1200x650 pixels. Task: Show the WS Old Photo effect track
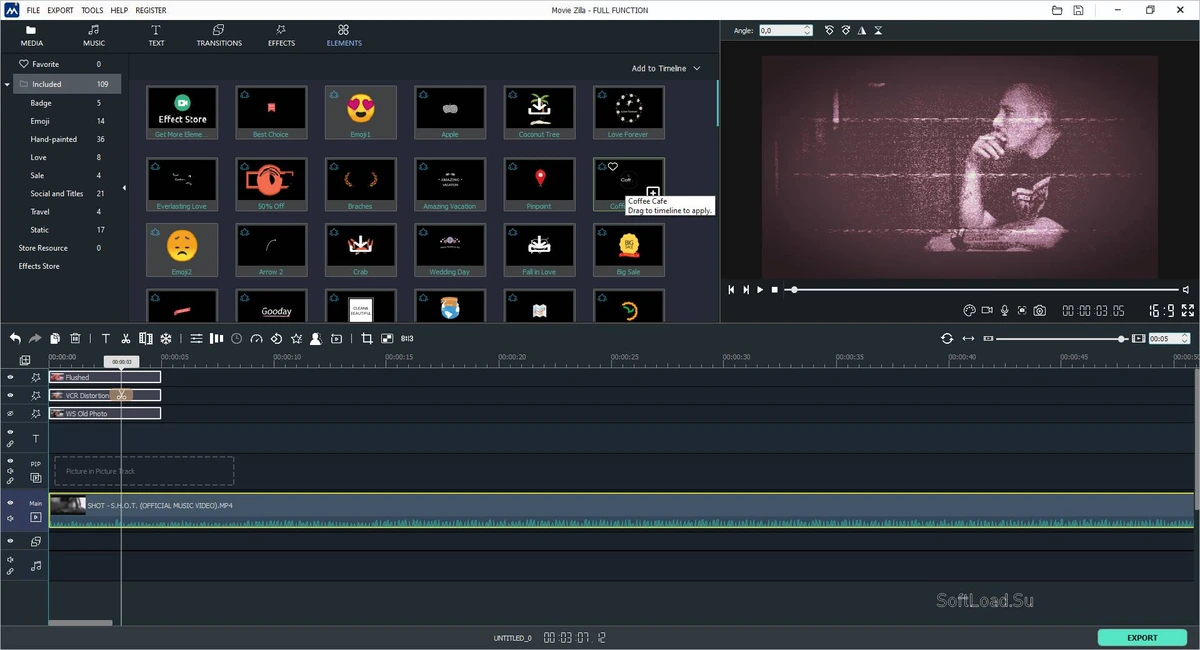pyautogui.click(x=11, y=414)
